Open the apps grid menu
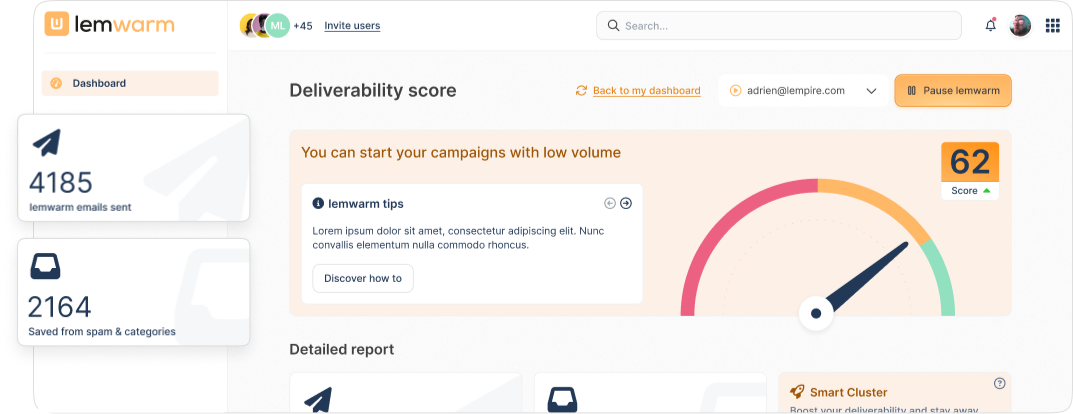The height and width of the screenshot is (414, 1073). pyautogui.click(x=1052, y=26)
